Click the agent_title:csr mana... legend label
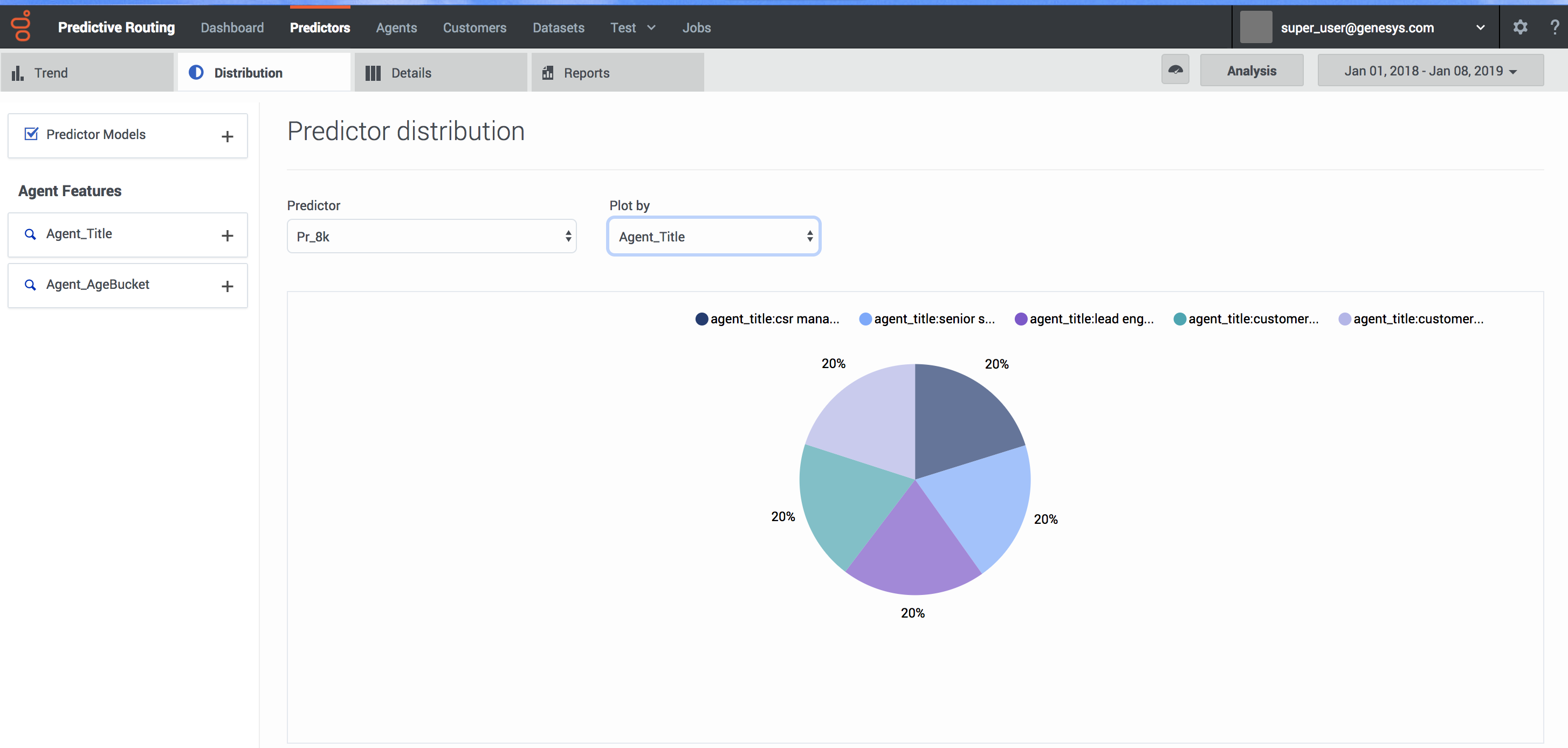The height and width of the screenshot is (748, 1568). (x=775, y=319)
